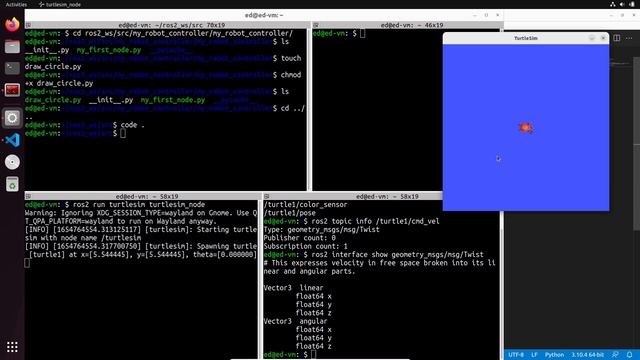
Task: Click the bottom-right terminal pane grid icon
Action: (x=267, y=196)
